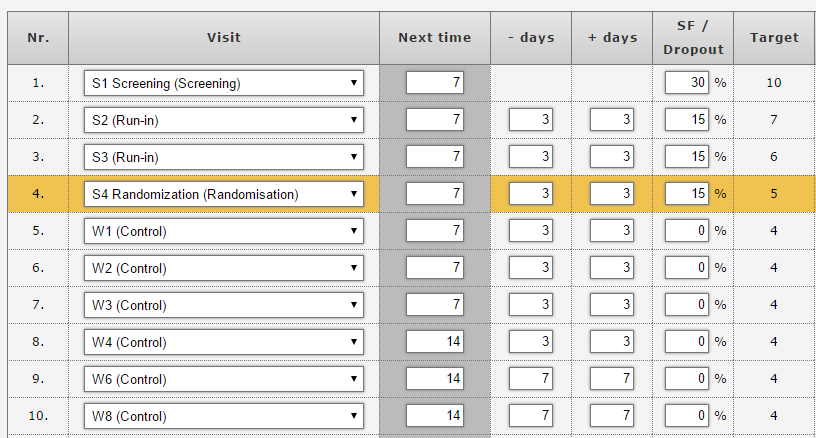Image resolution: width=816 pixels, height=438 pixels.
Task: Open the W4 (Control) visit dropdown
Action: pos(223,342)
